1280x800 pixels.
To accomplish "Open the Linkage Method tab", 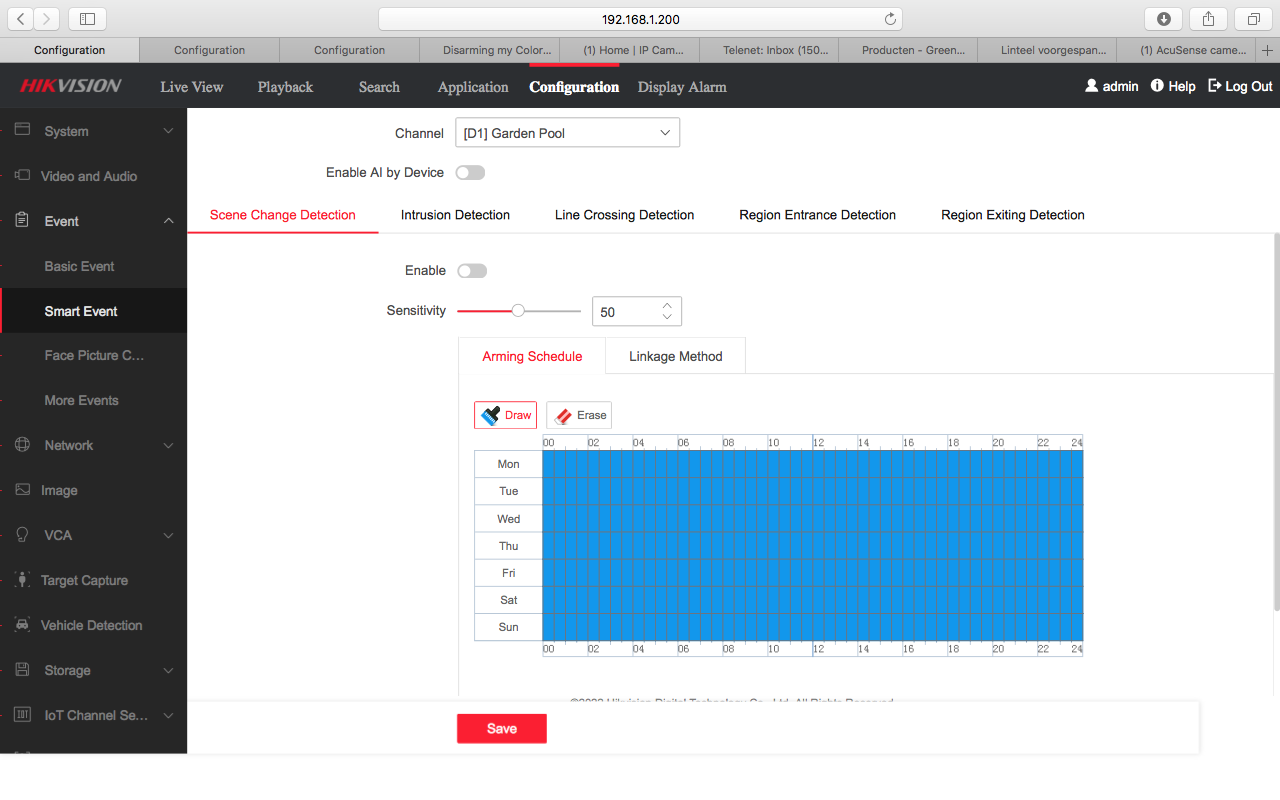I will pyautogui.click(x=675, y=356).
